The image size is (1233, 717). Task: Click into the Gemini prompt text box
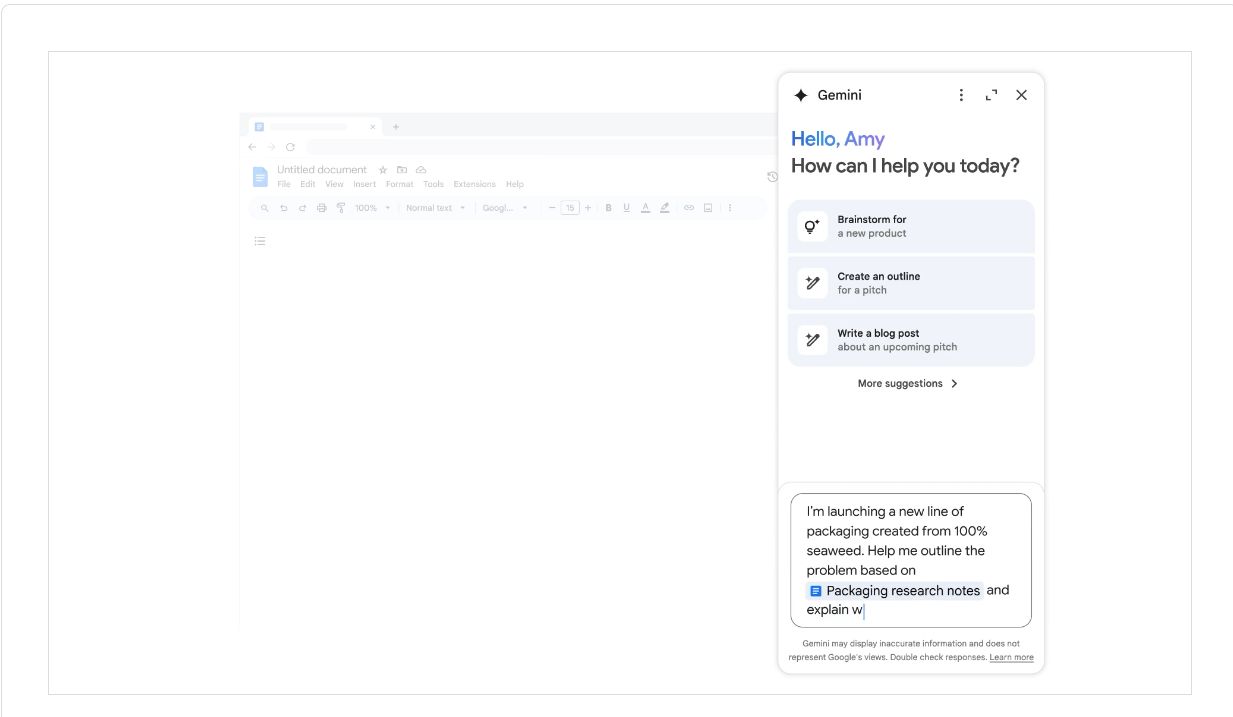click(x=911, y=560)
